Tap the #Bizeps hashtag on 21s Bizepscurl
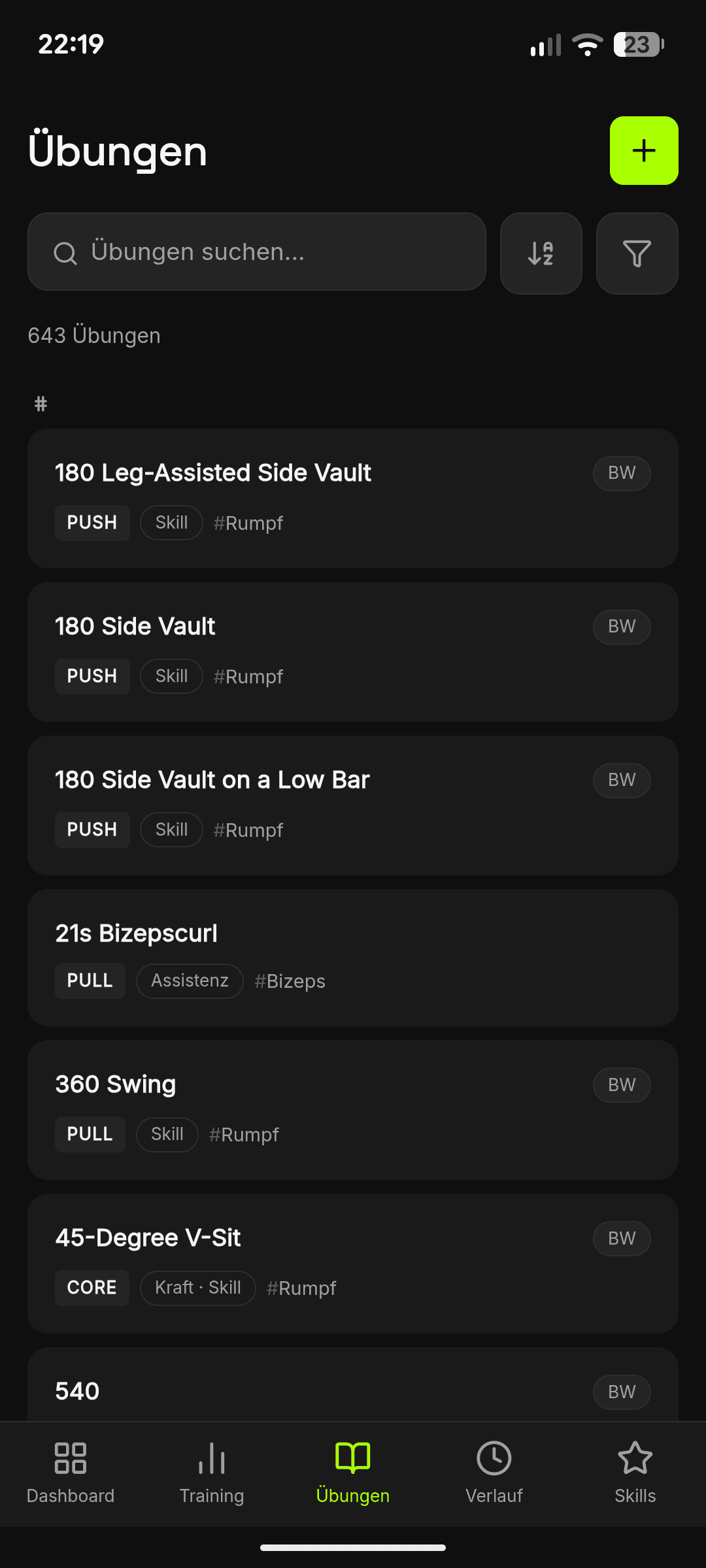The height and width of the screenshot is (1568, 706). 290,981
